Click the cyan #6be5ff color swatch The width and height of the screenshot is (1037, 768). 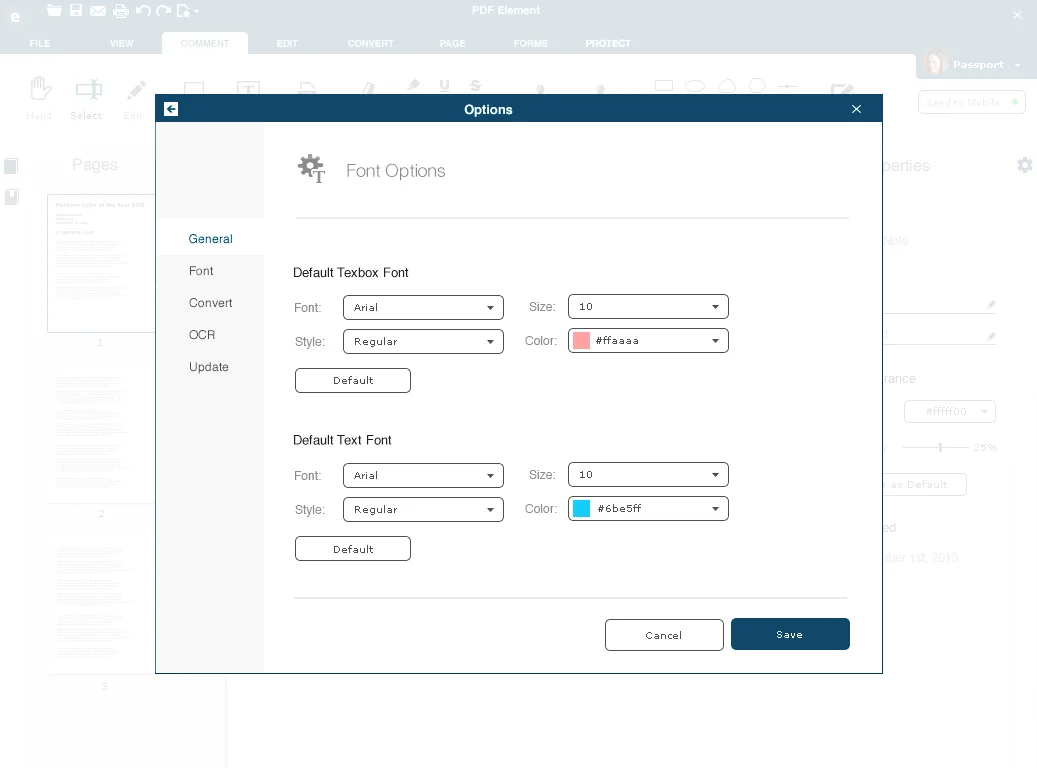[x=581, y=509]
